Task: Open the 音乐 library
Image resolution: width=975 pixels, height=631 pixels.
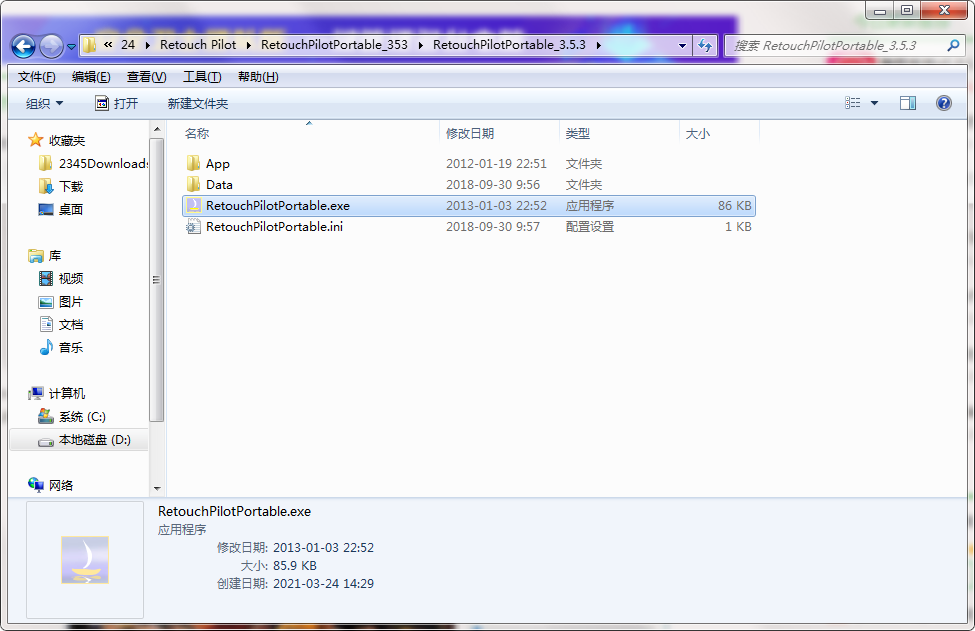Action: coord(61,348)
